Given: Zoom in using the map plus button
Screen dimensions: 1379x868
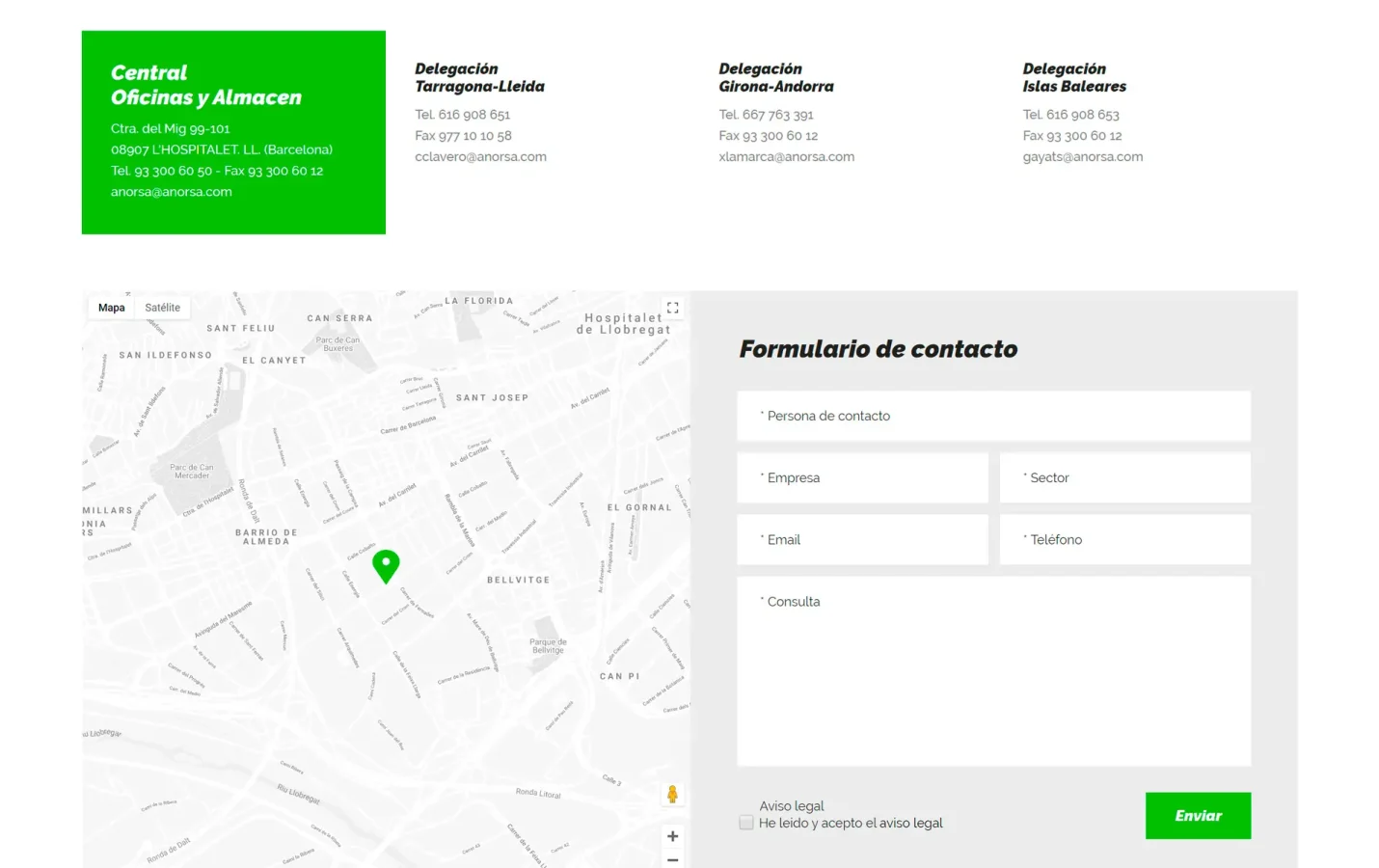Looking at the screenshot, I should pyautogui.click(x=672, y=836).
